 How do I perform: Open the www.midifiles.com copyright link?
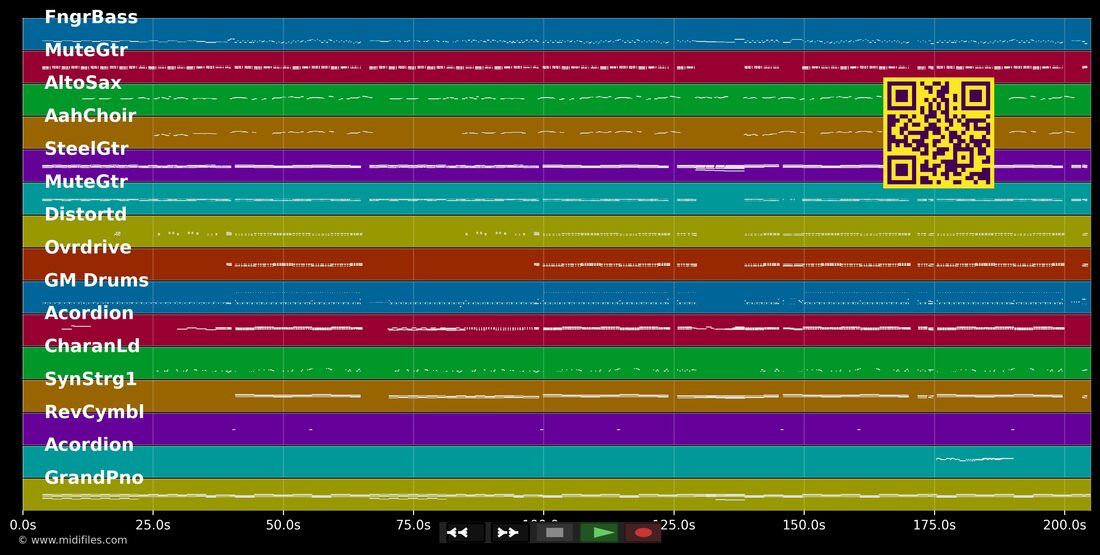[73, 540]
